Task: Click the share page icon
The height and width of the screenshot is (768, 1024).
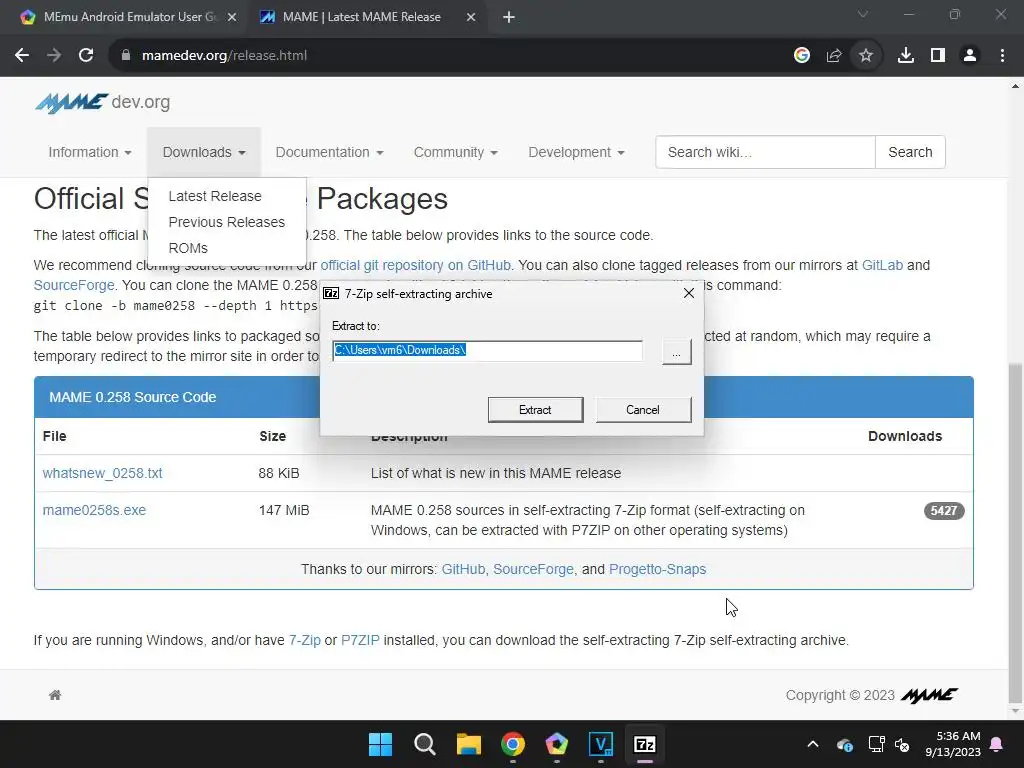Action: (x=834, y=56)
